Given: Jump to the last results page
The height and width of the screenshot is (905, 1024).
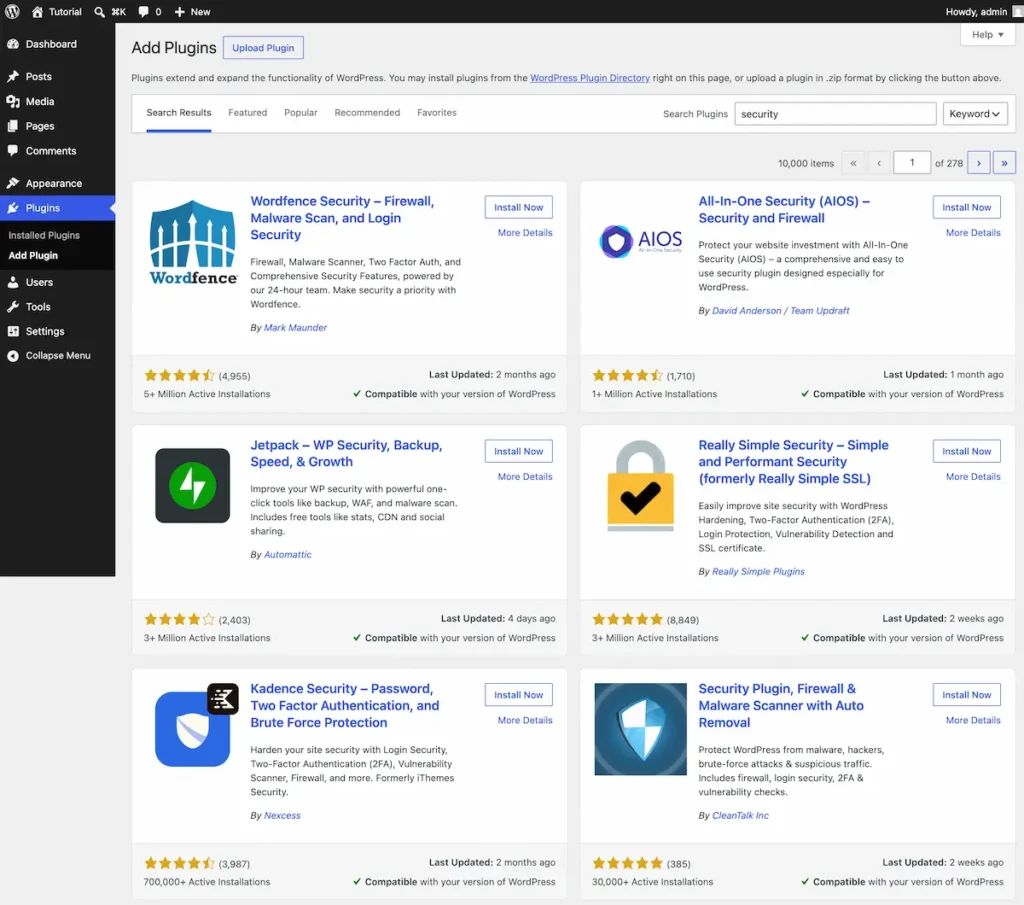Looking at the screenshot, I should pyautogui.click(x=1004, y=163).
